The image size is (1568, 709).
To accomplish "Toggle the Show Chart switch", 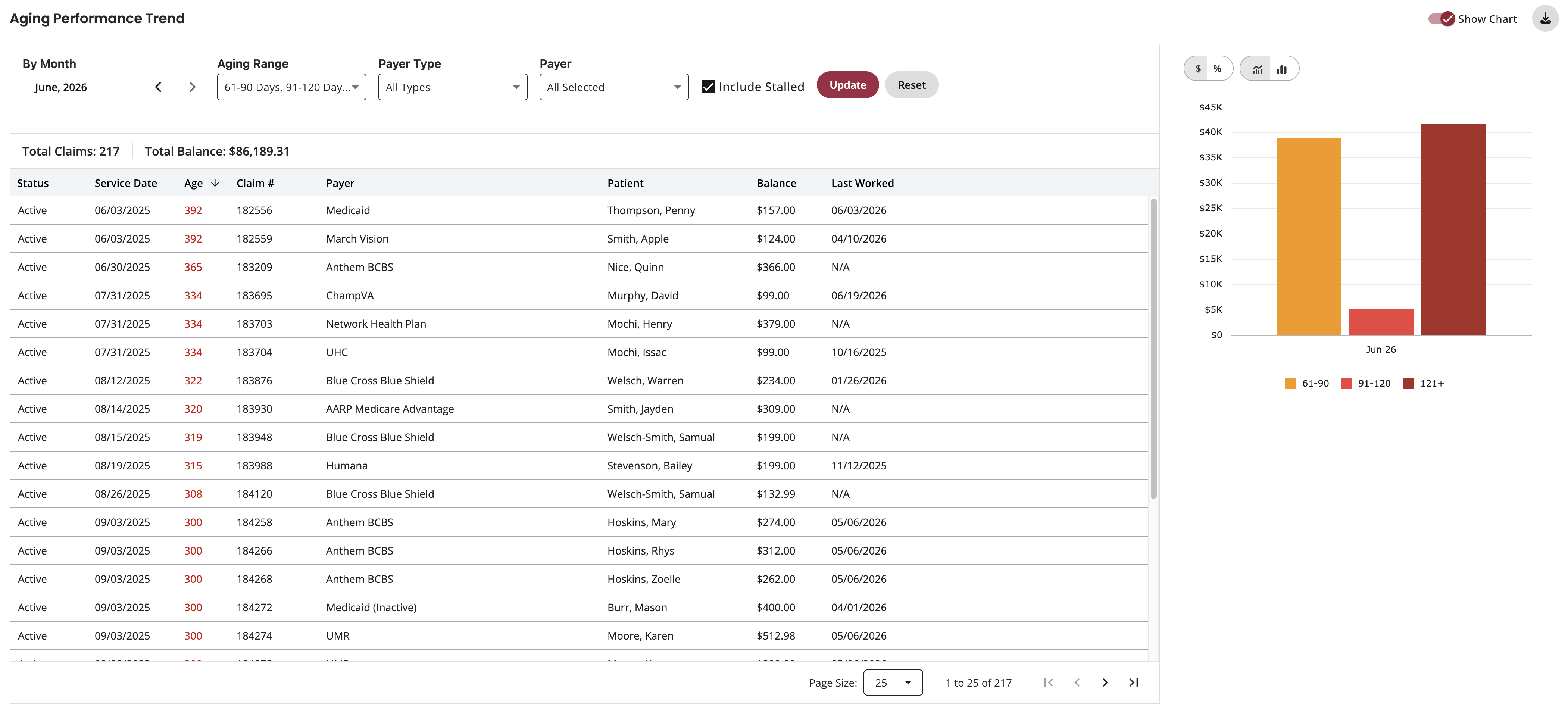I will 1442,19.
